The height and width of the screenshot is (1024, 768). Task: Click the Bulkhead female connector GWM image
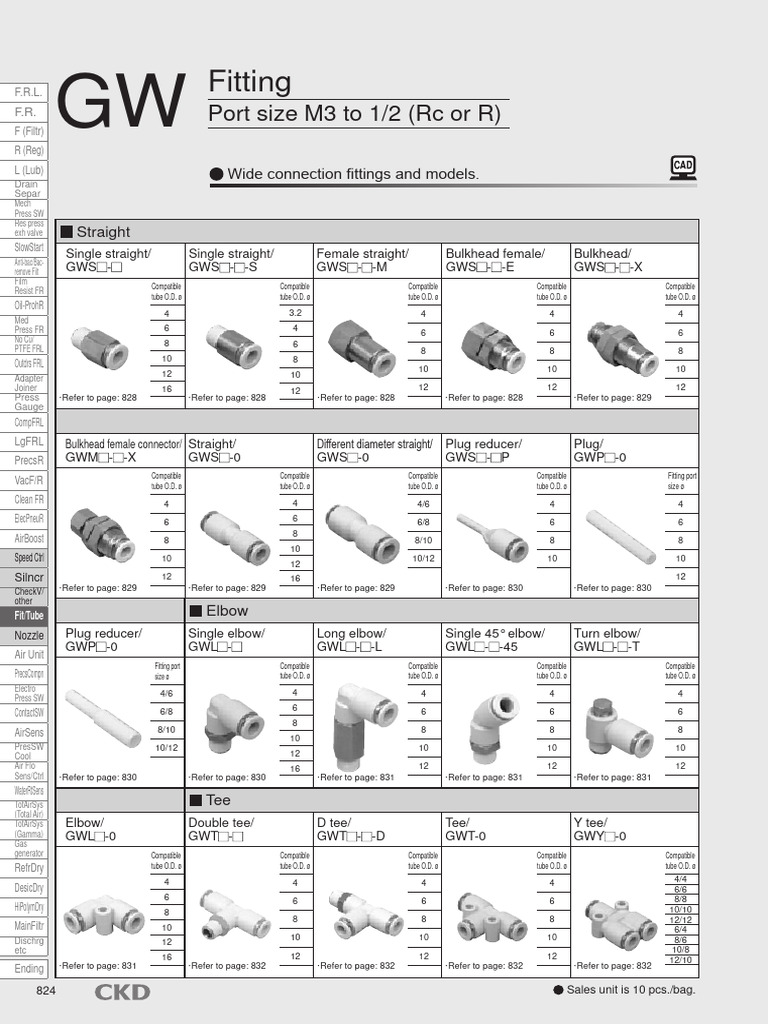pyautogui.click(x=101, y=536)
